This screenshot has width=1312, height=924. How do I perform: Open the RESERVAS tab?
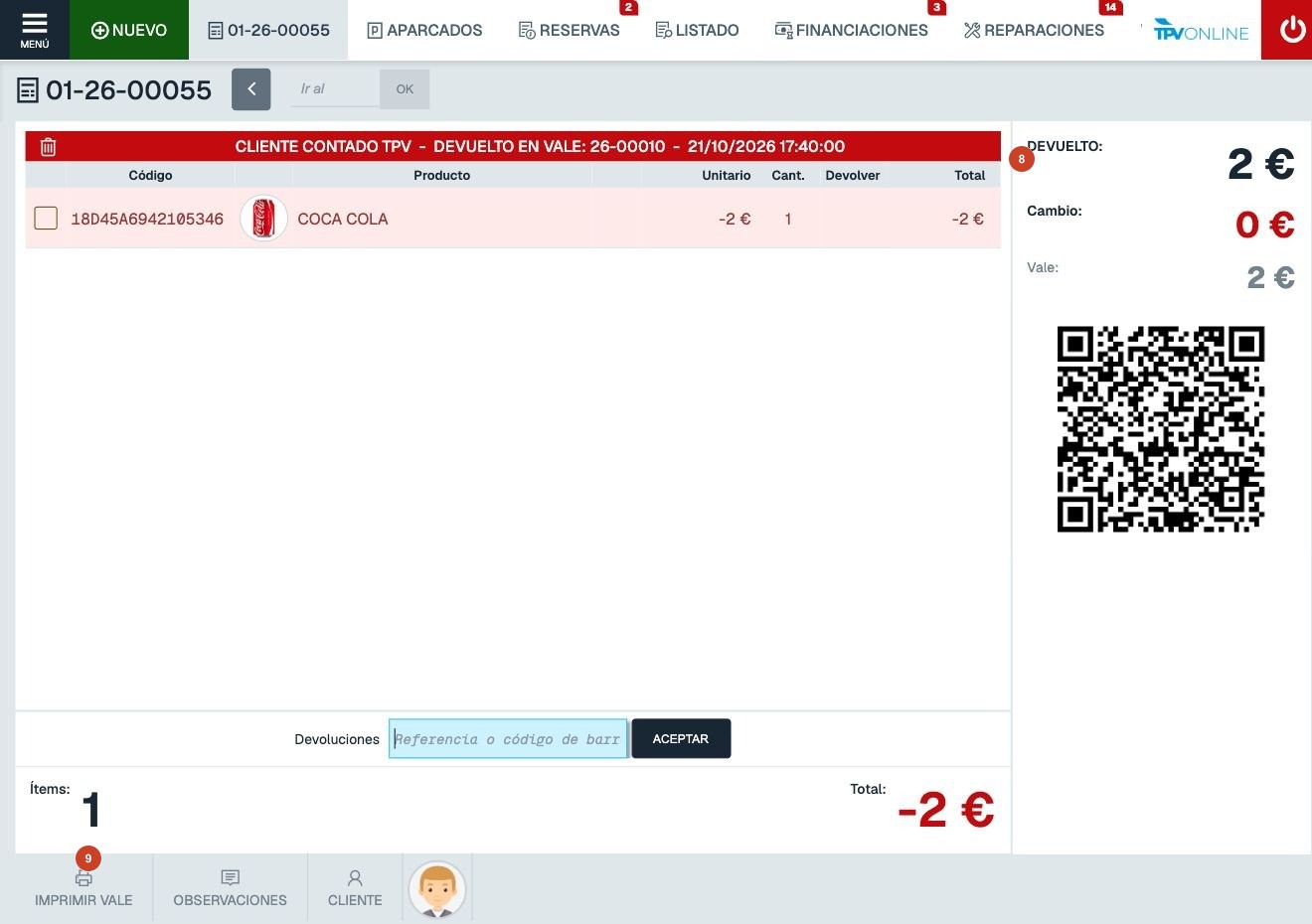[x=570, y=31]
